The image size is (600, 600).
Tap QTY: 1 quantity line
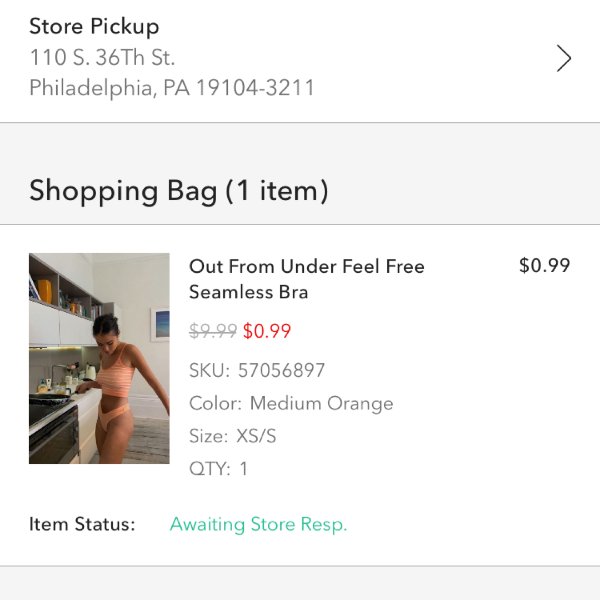point(218,469)
